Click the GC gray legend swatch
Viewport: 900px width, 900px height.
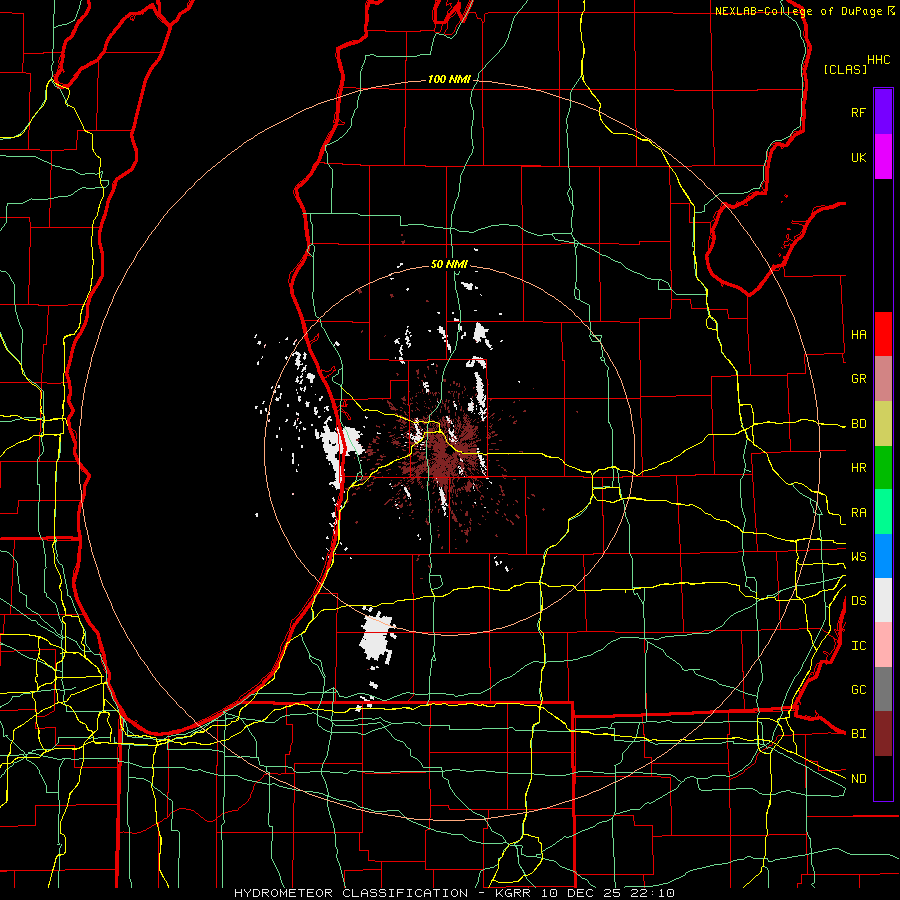click(x=883, y=689)
